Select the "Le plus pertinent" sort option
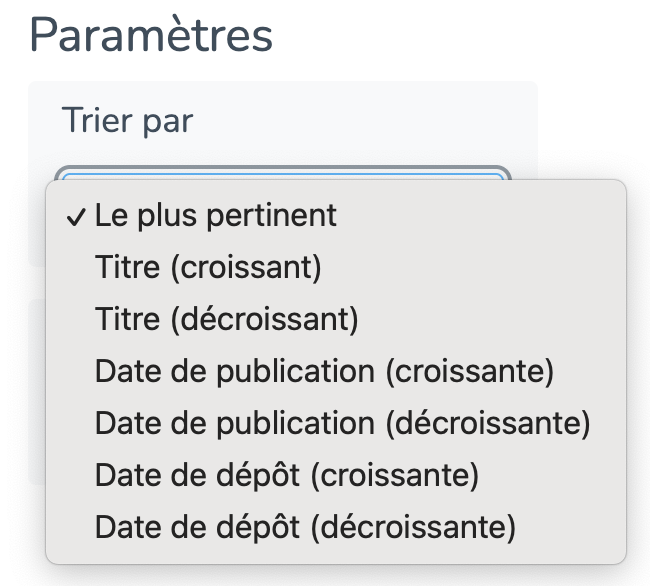650x586 pixels. coord(215,215)
